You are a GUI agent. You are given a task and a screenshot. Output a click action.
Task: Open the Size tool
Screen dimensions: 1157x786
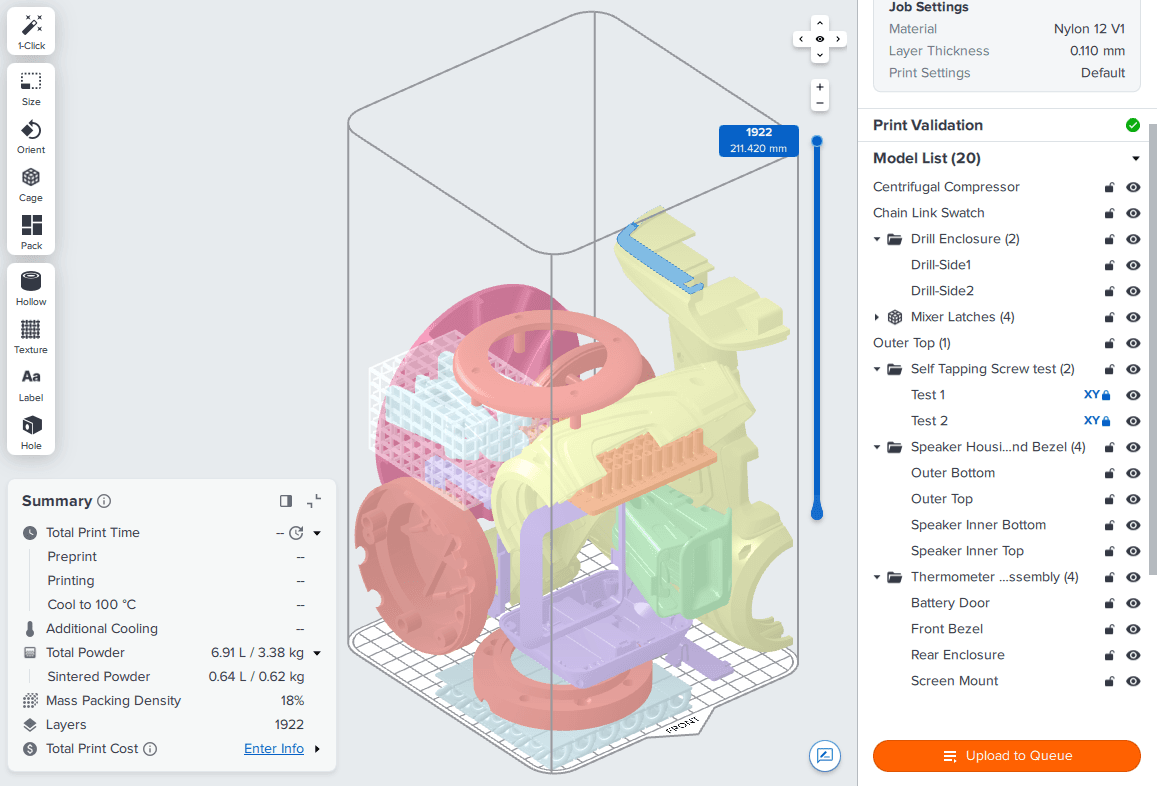[31, 88]
